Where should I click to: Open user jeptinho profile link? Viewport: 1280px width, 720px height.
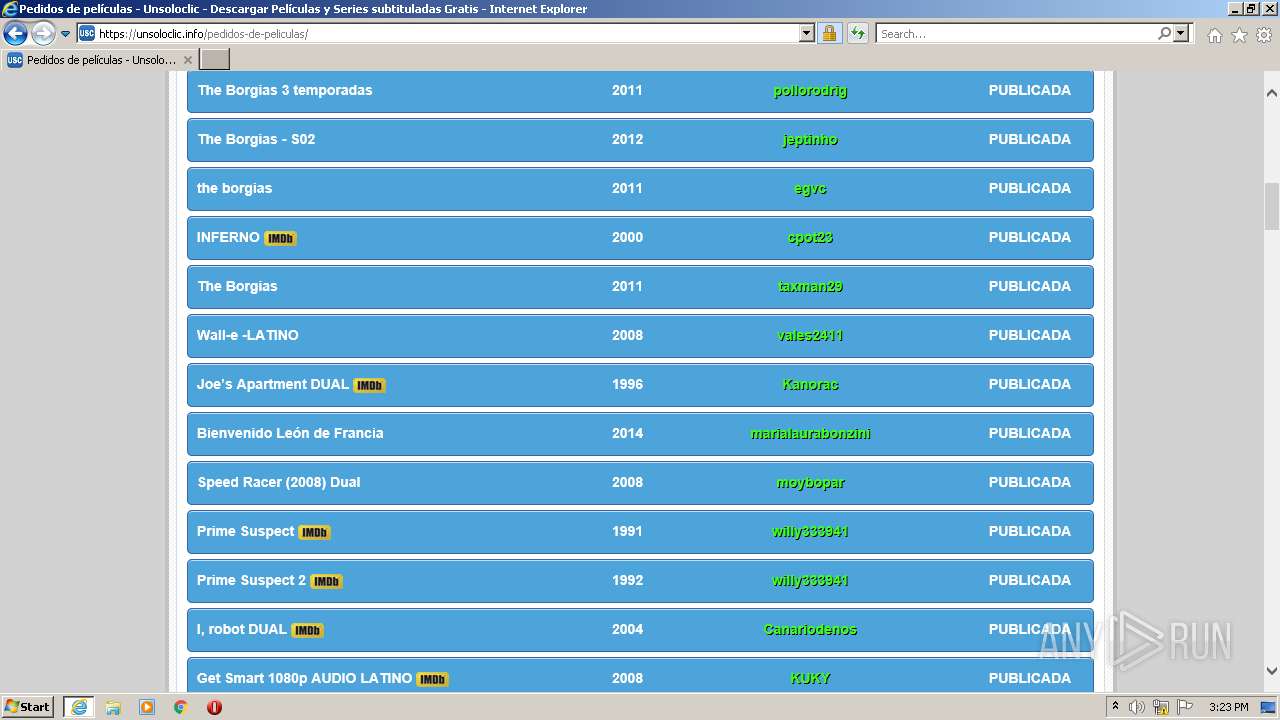pyautogui.click(x=810, y=139)
